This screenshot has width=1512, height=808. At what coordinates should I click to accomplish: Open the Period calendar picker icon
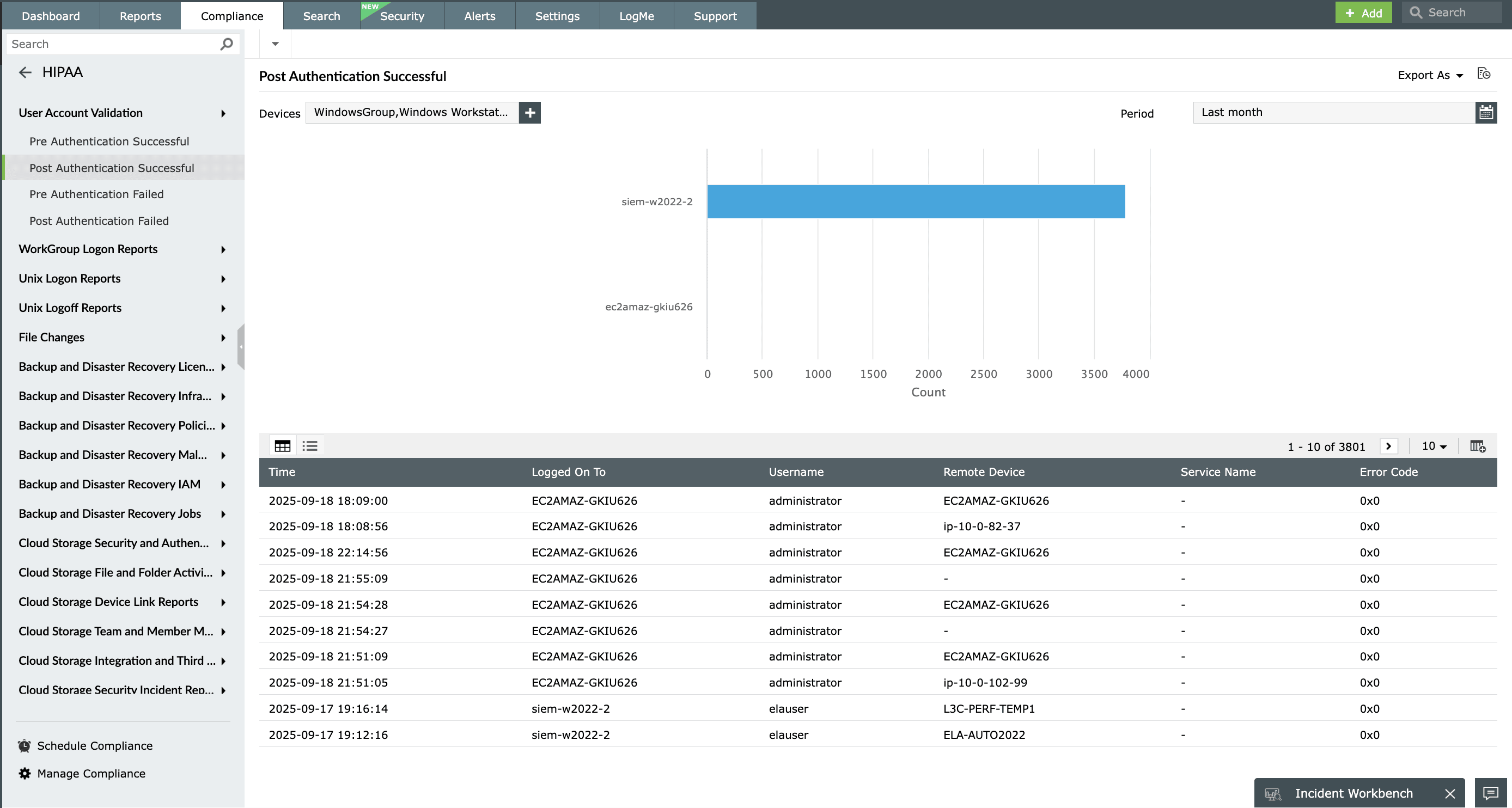[1486, 113]
